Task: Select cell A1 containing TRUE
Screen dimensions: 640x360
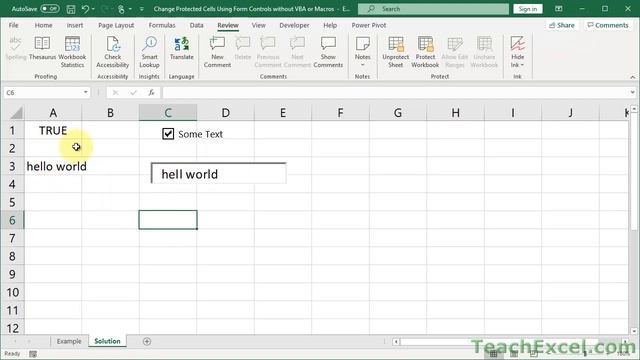Action: 53,131
